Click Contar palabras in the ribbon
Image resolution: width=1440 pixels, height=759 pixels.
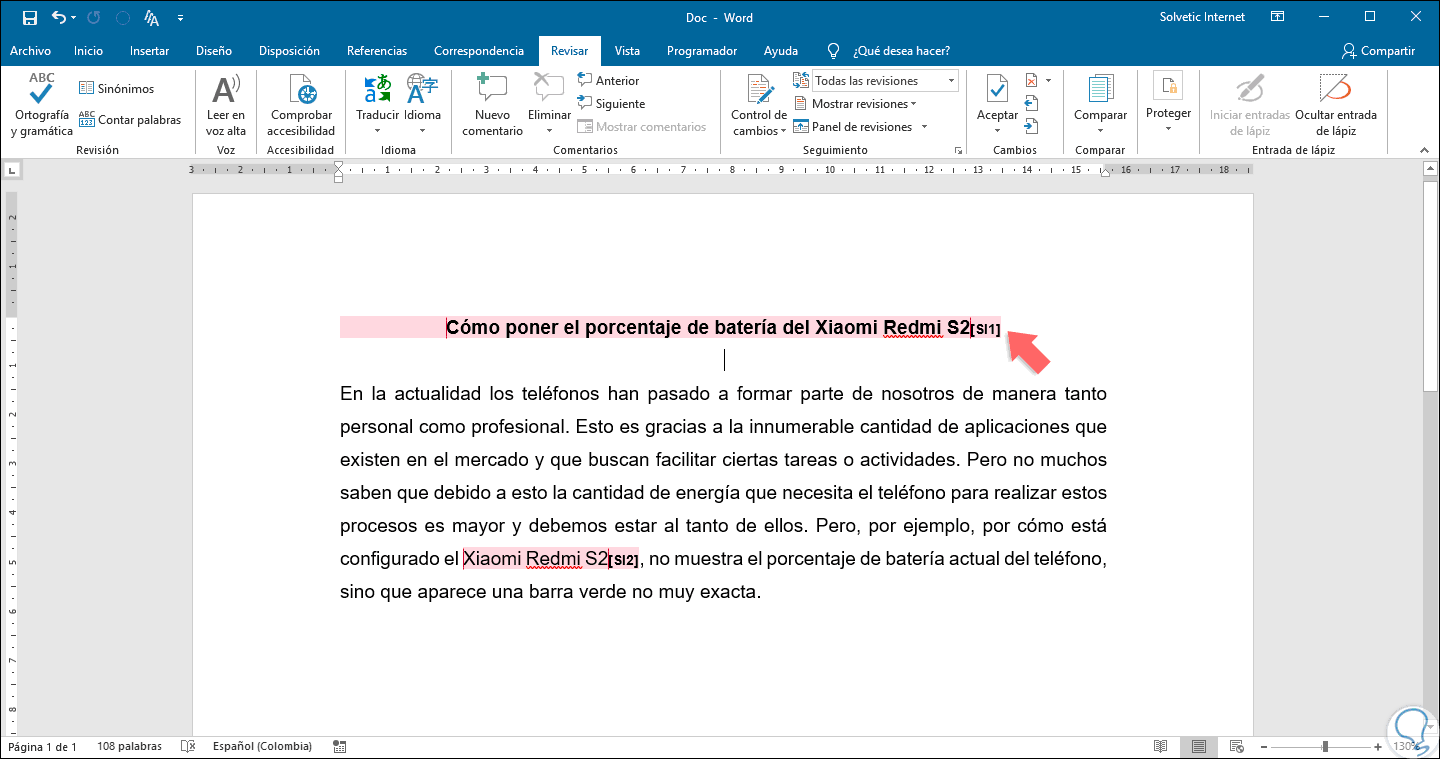[130, 120]
